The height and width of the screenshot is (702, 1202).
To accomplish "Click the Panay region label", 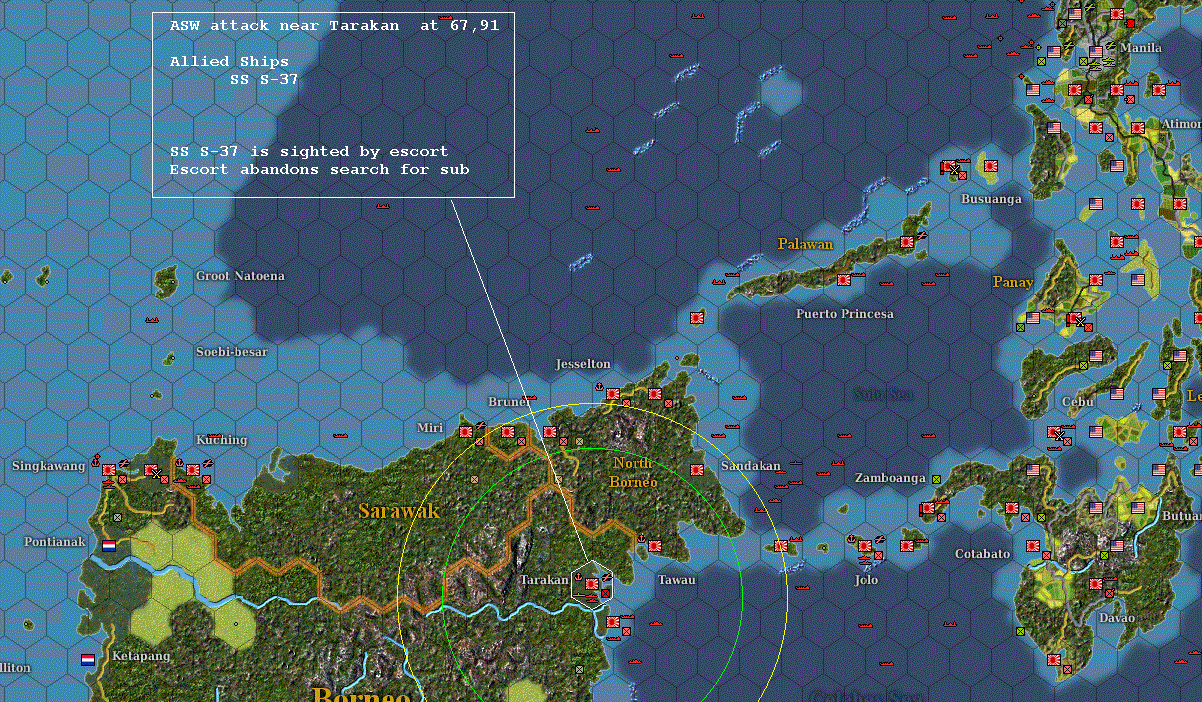I will pos(1012,282).
